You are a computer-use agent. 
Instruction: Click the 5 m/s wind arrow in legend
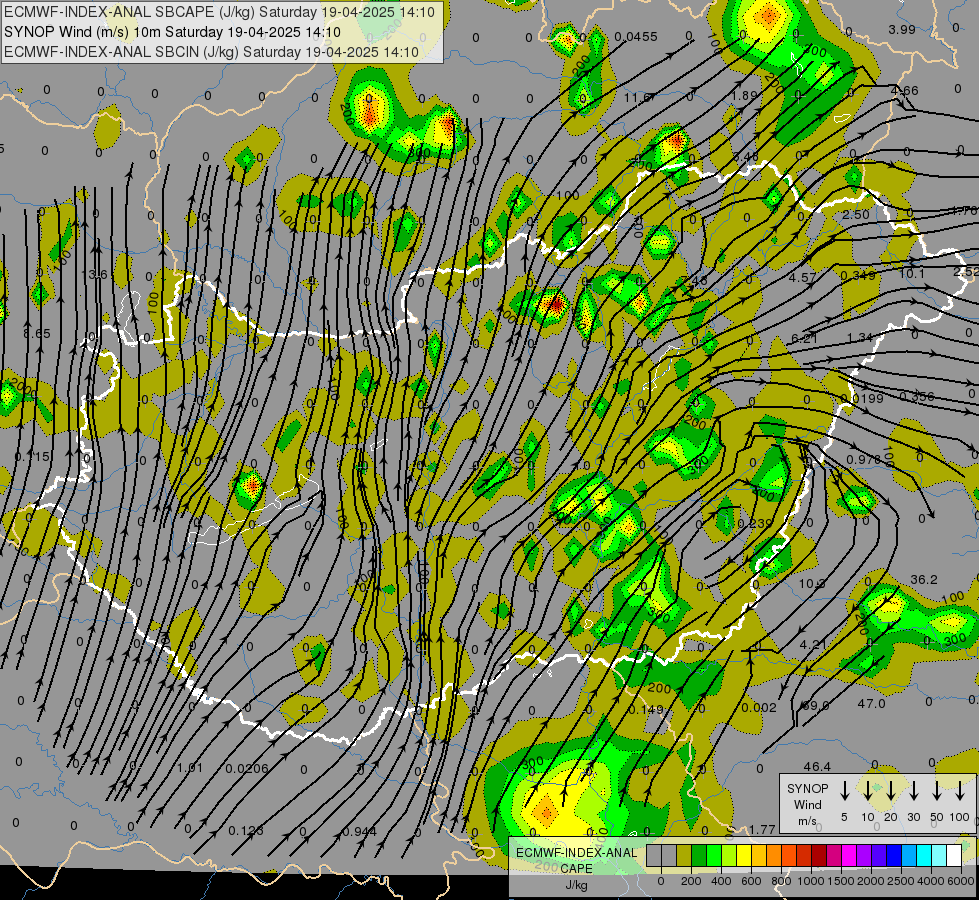point(844,791)
